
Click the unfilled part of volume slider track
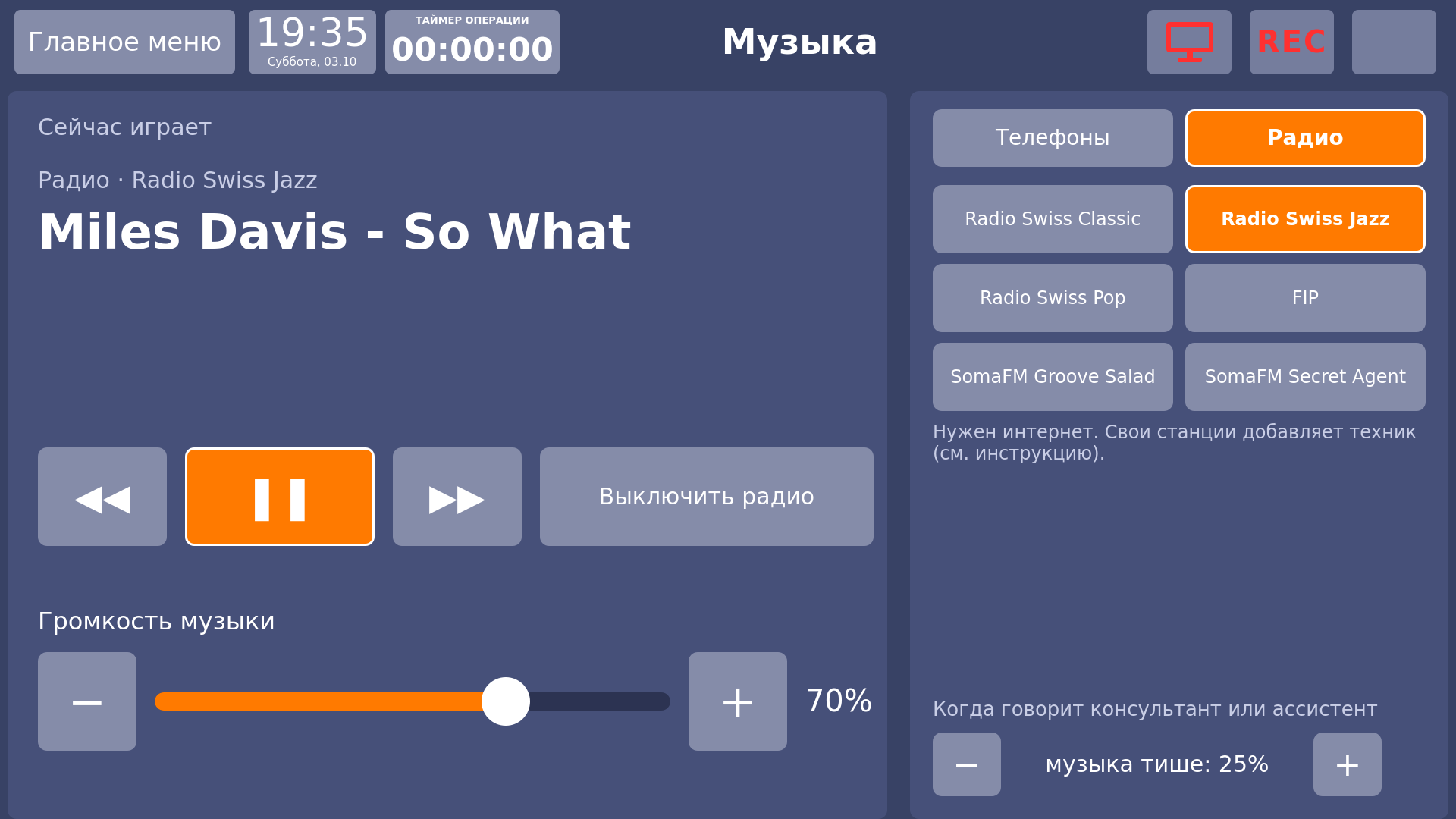(600, 701)
